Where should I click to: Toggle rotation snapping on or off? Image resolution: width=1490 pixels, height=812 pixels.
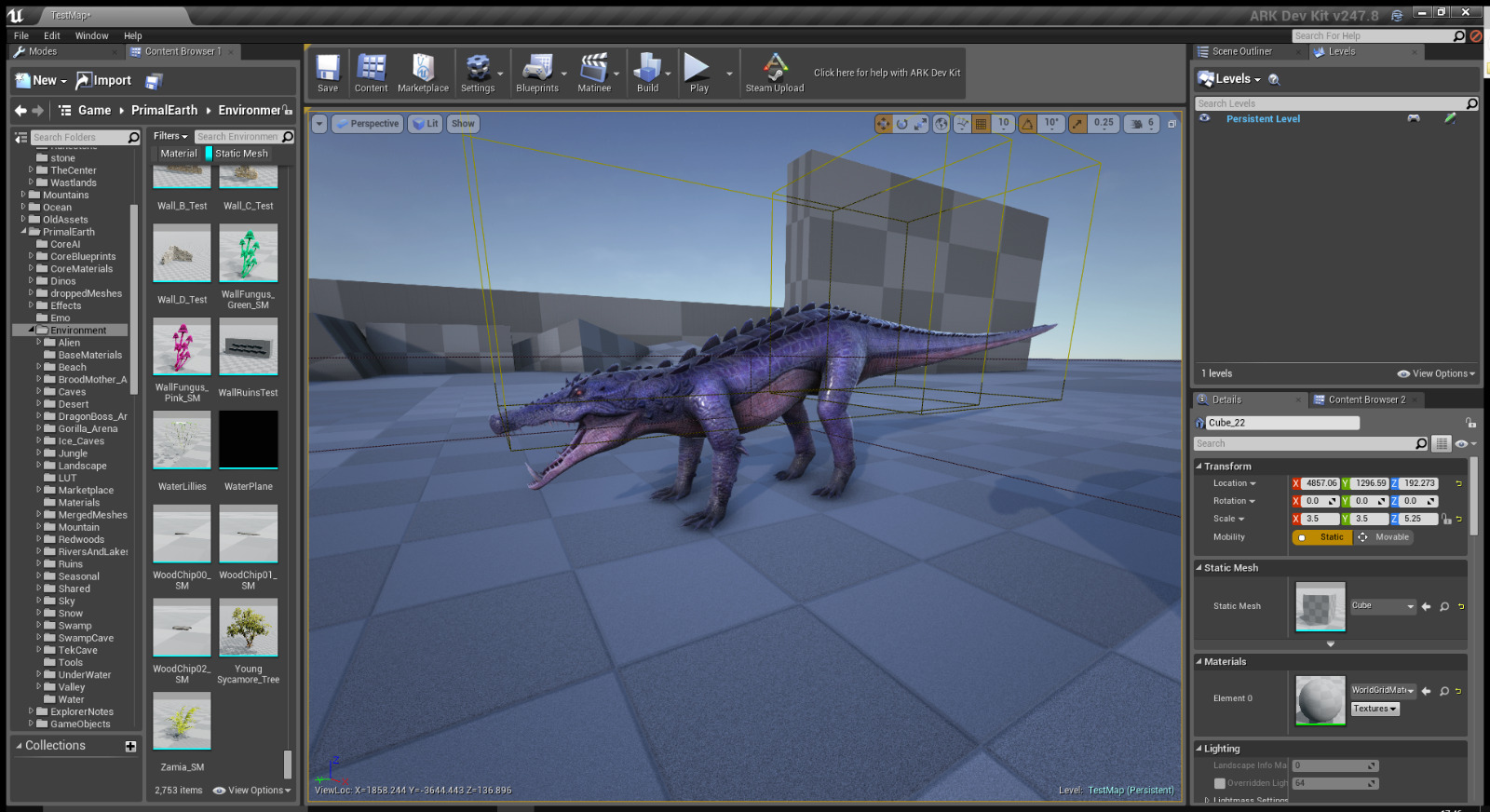[1027, 123]
